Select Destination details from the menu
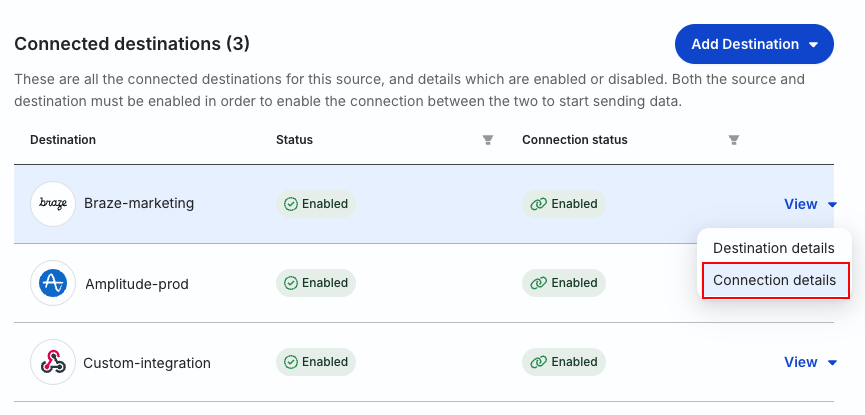The width and height of the screenshot is (865, 415). (x=774, y=248)
